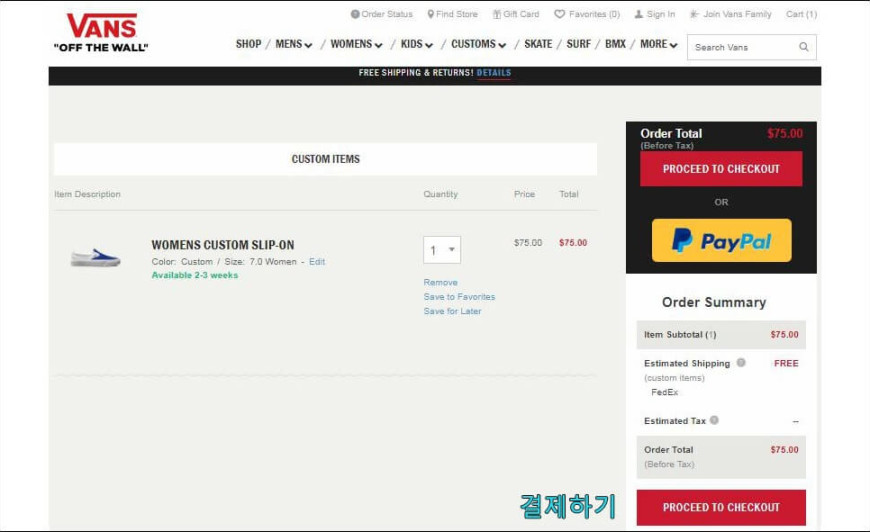Open the SURF menu item

point(579,44)
